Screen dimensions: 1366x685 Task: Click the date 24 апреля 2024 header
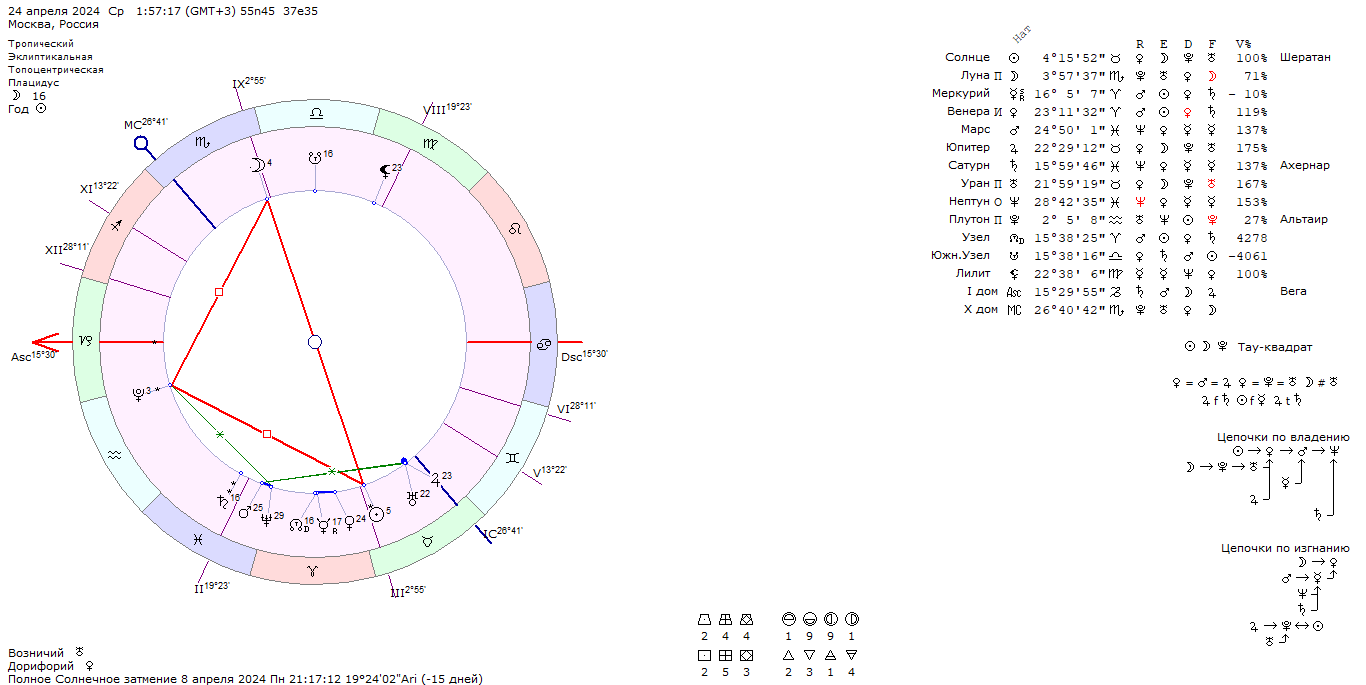pos(54,10)
